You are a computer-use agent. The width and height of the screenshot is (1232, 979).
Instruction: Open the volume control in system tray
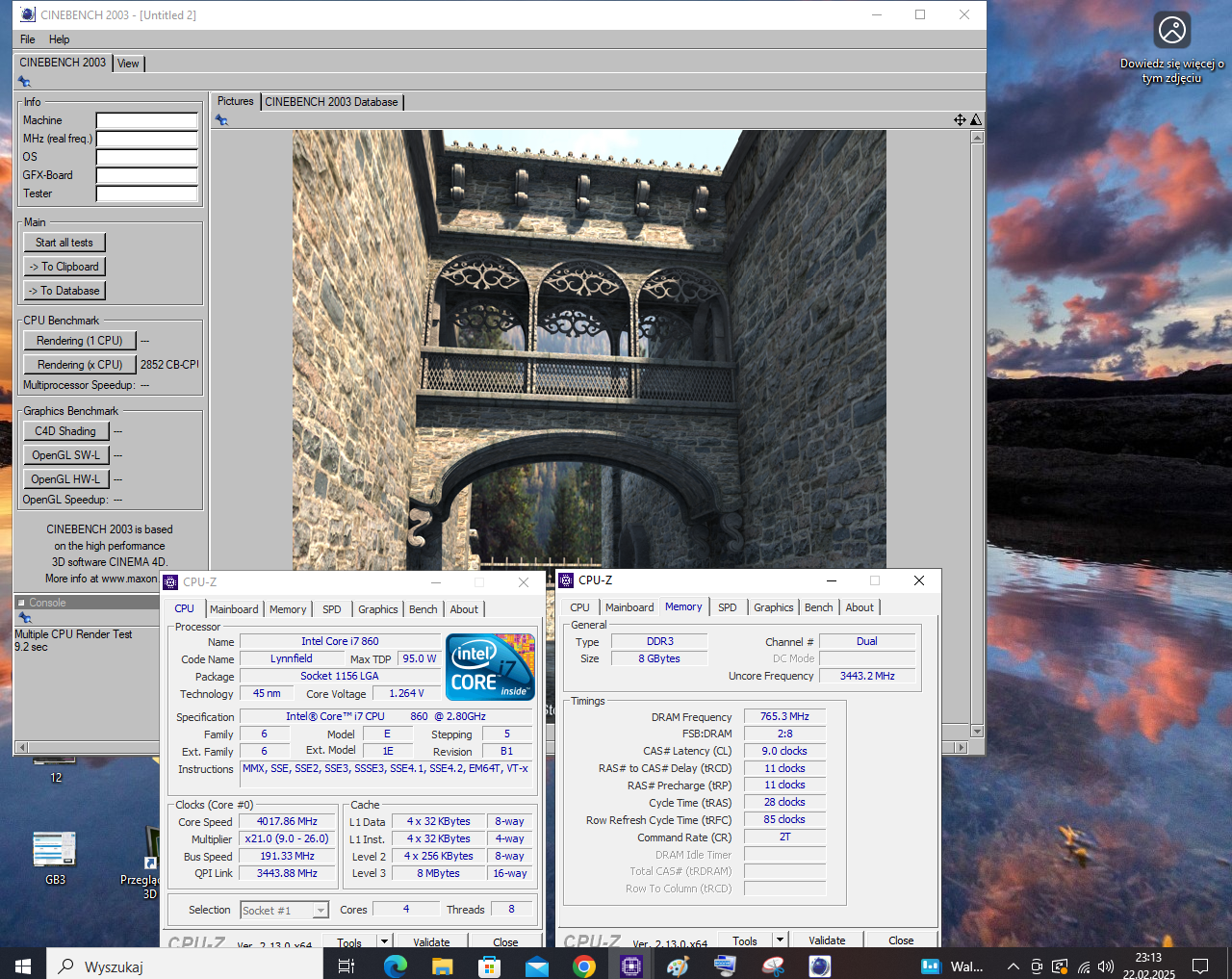click(x=1106, y=966)
